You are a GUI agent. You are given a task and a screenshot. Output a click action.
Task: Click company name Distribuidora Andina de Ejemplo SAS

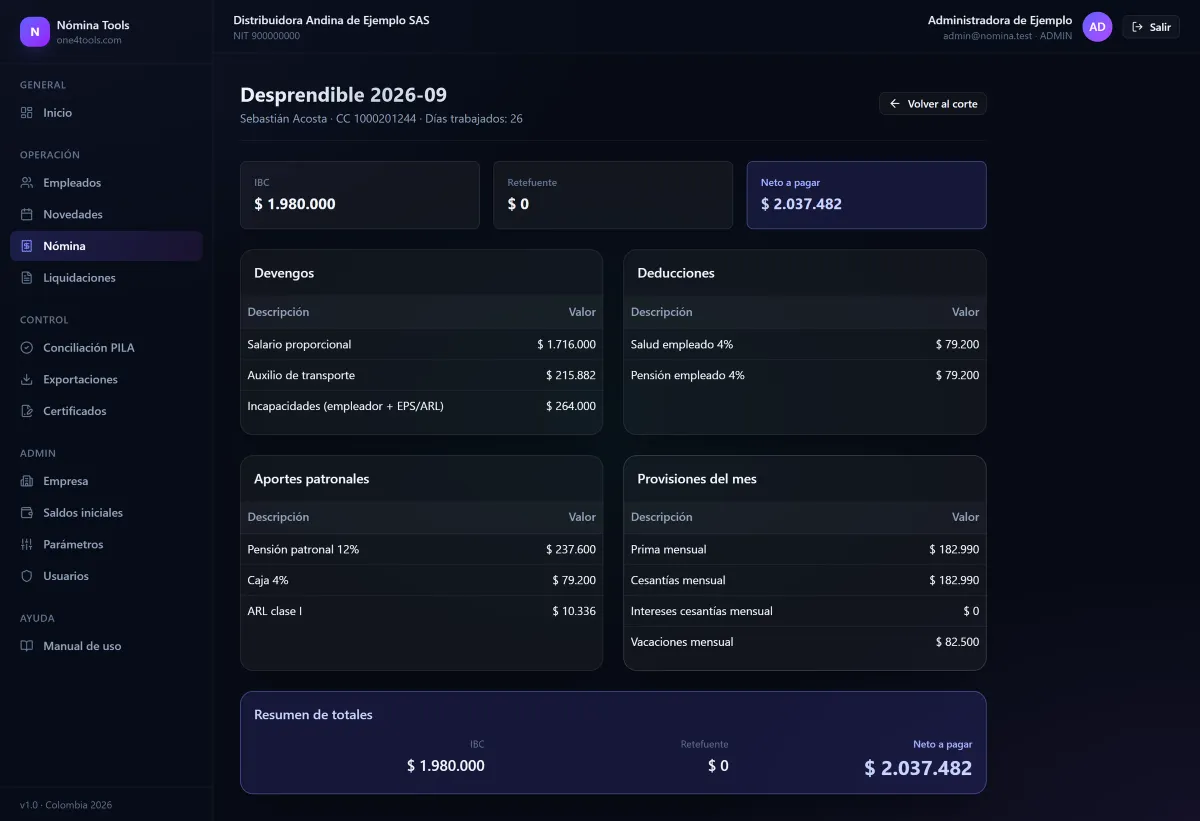[331, 20]
